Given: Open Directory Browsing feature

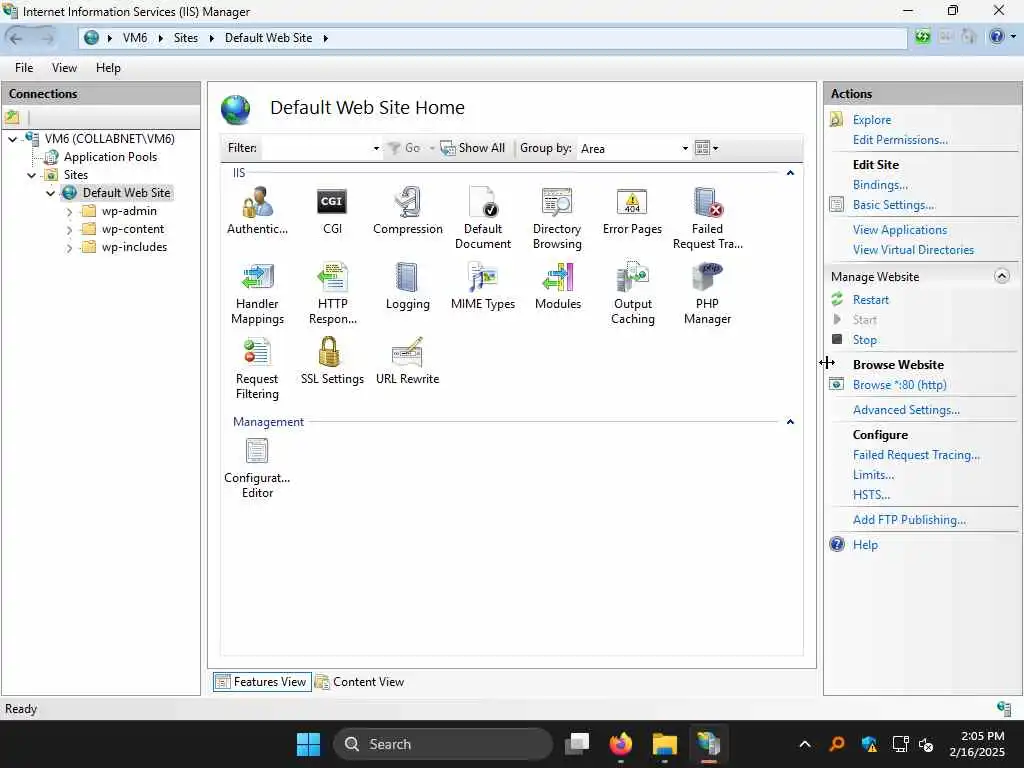Looking at the screenshot, I should coord(557,217).
